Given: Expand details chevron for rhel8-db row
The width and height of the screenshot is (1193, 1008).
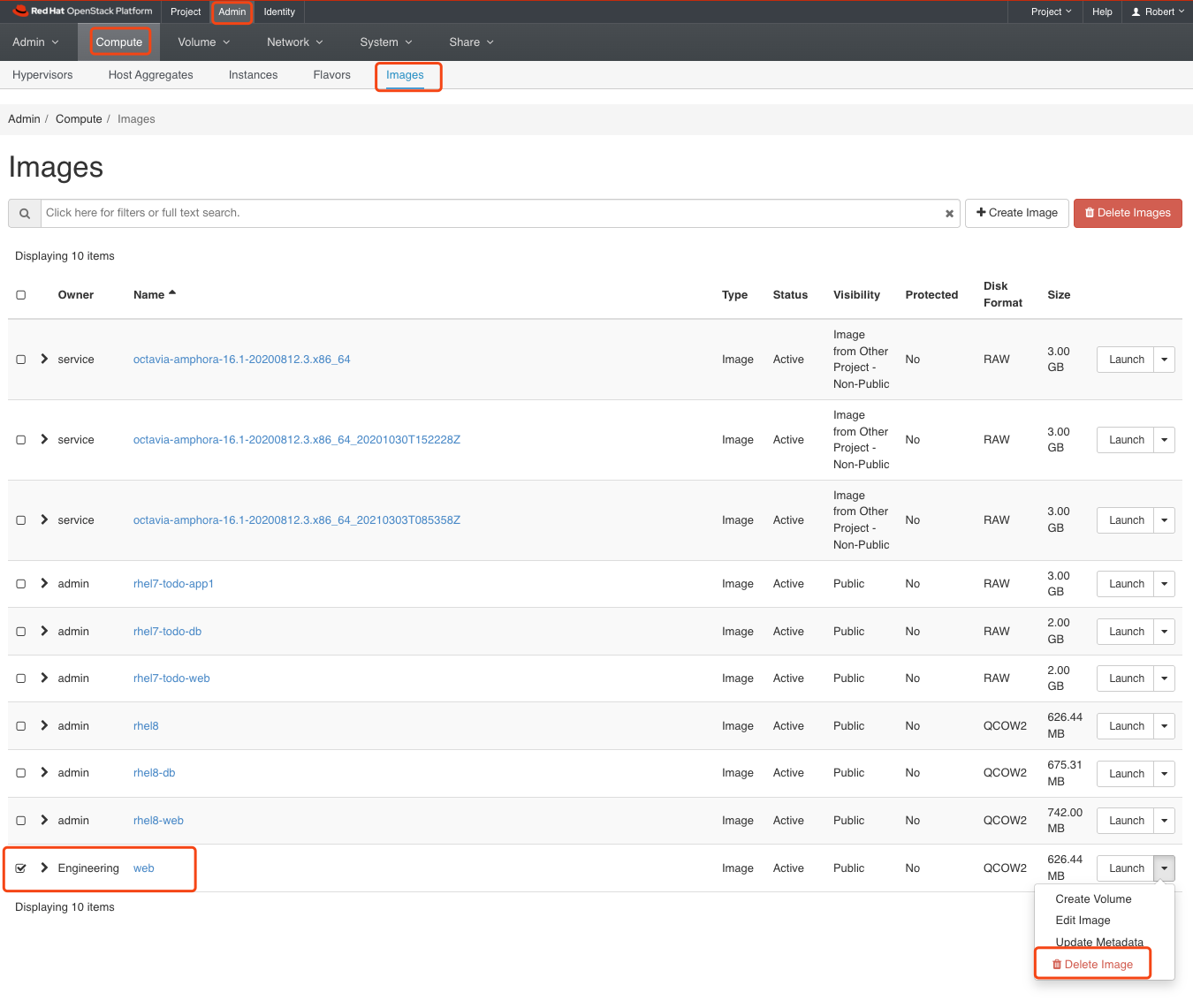Looking at the screenshot, I should point(44,773).
